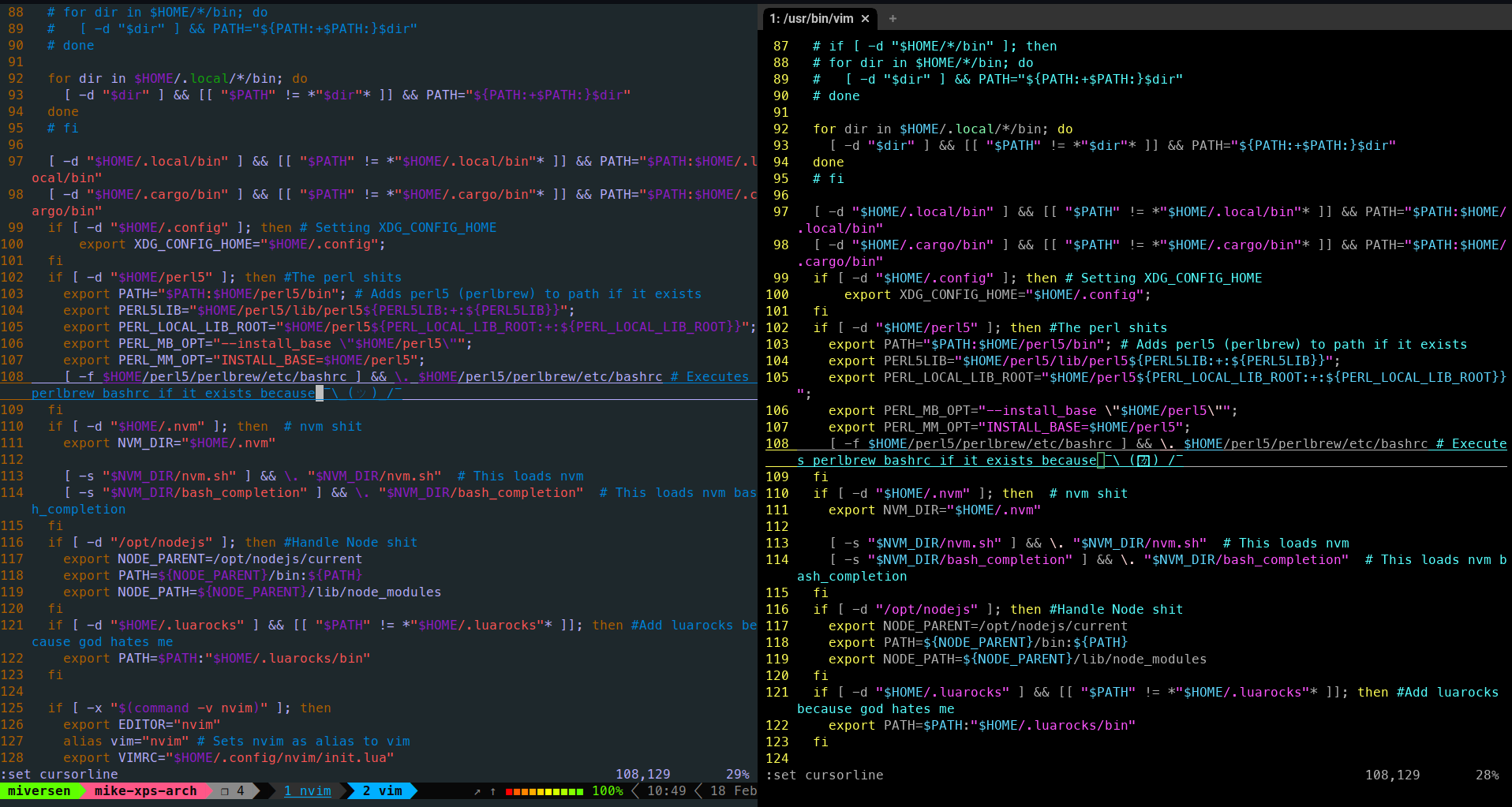1512x807 pixels.
Task: Click the ":set cursorline" command line
Action: [x=59, y=774]
